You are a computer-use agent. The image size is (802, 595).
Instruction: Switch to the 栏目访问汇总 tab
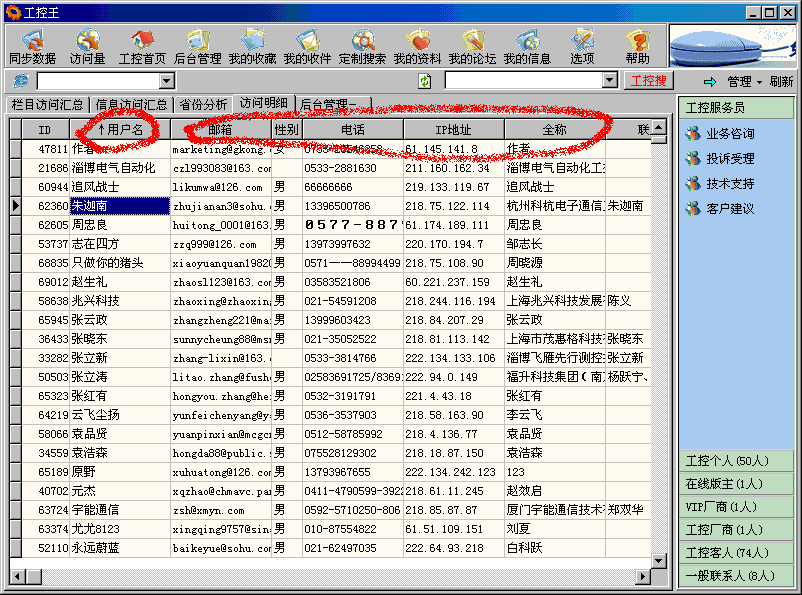coord(47,104)
